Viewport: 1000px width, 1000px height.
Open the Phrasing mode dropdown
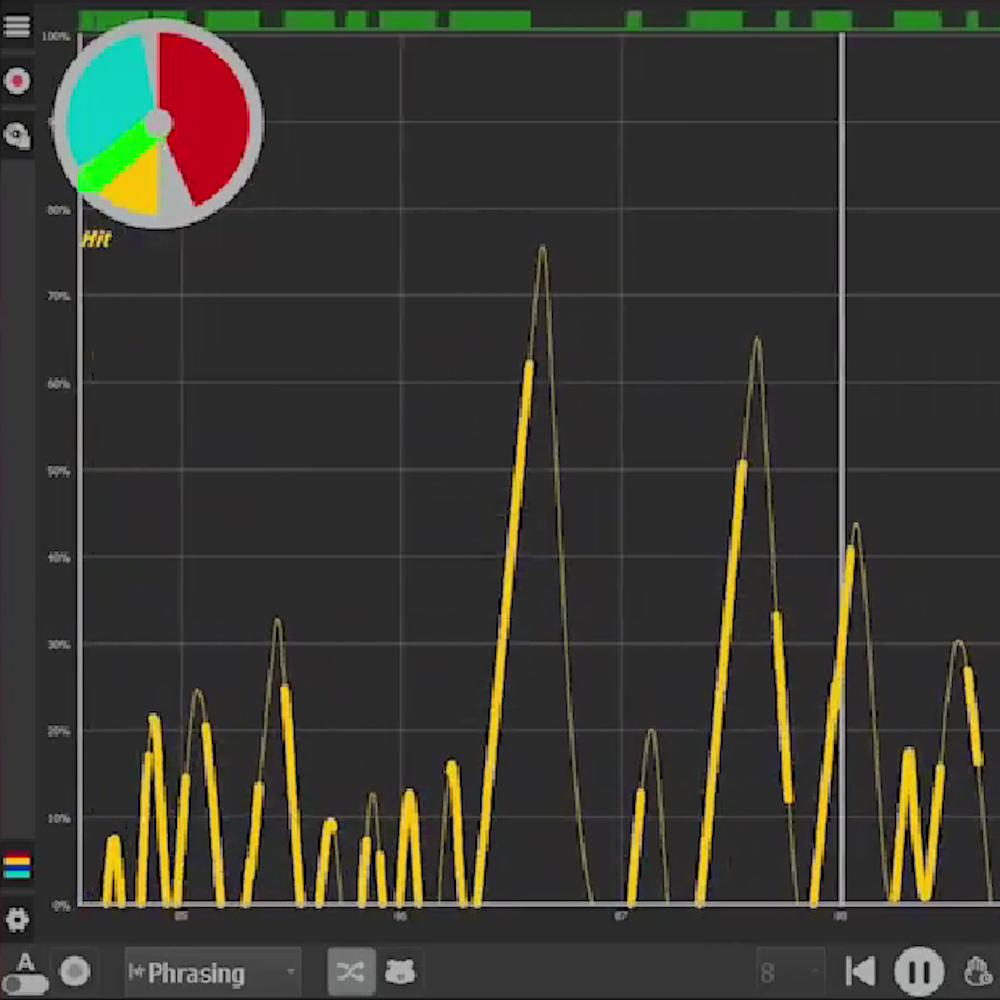pos(212,973)
